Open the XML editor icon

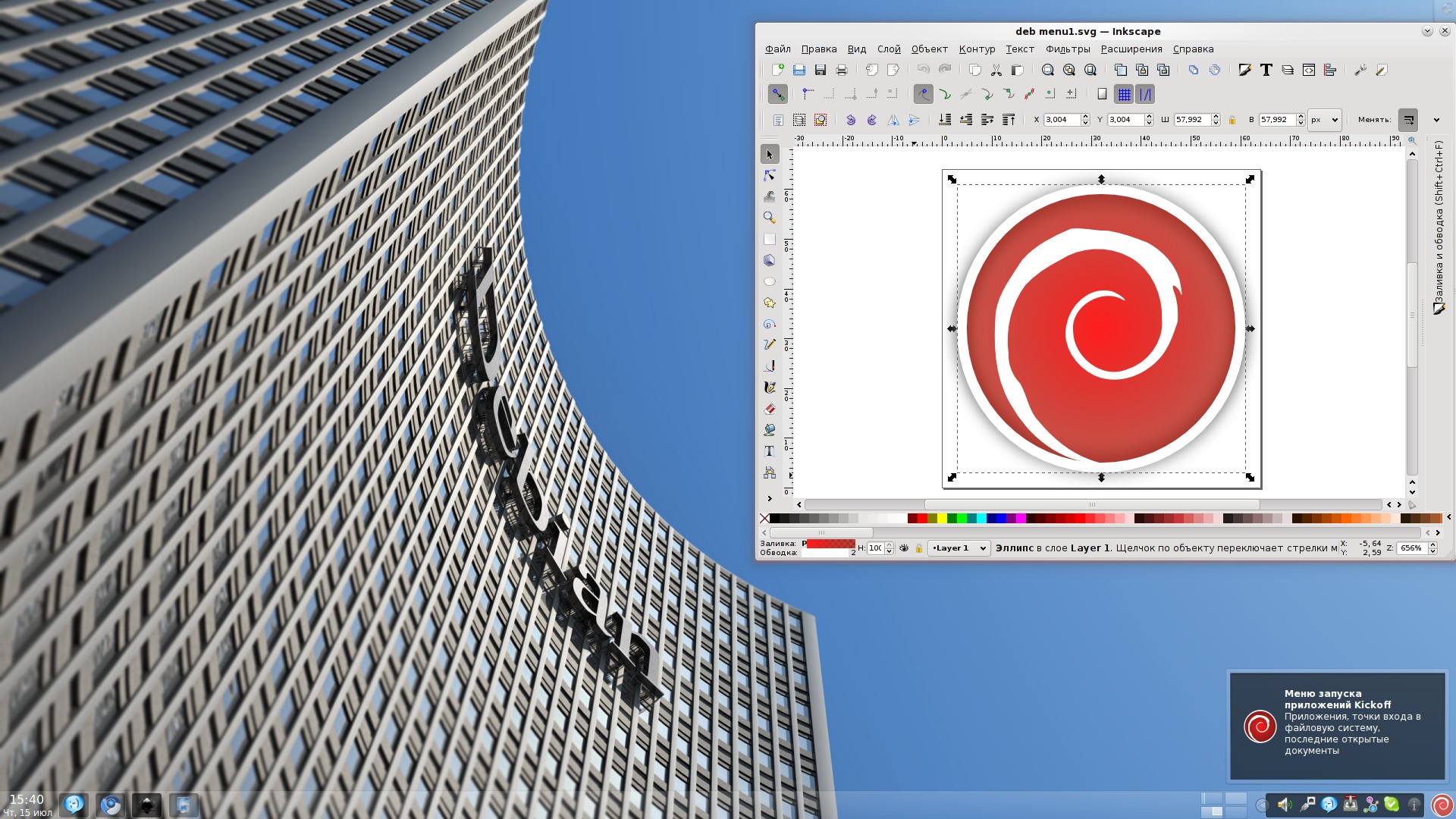point(1308,70)
